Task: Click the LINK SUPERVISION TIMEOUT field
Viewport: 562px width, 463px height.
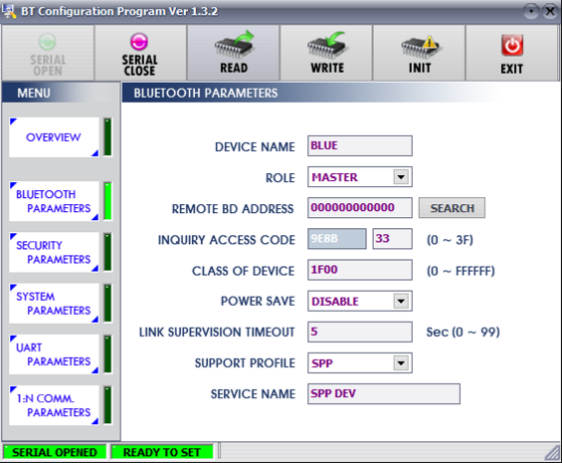Action: (360, 332)
